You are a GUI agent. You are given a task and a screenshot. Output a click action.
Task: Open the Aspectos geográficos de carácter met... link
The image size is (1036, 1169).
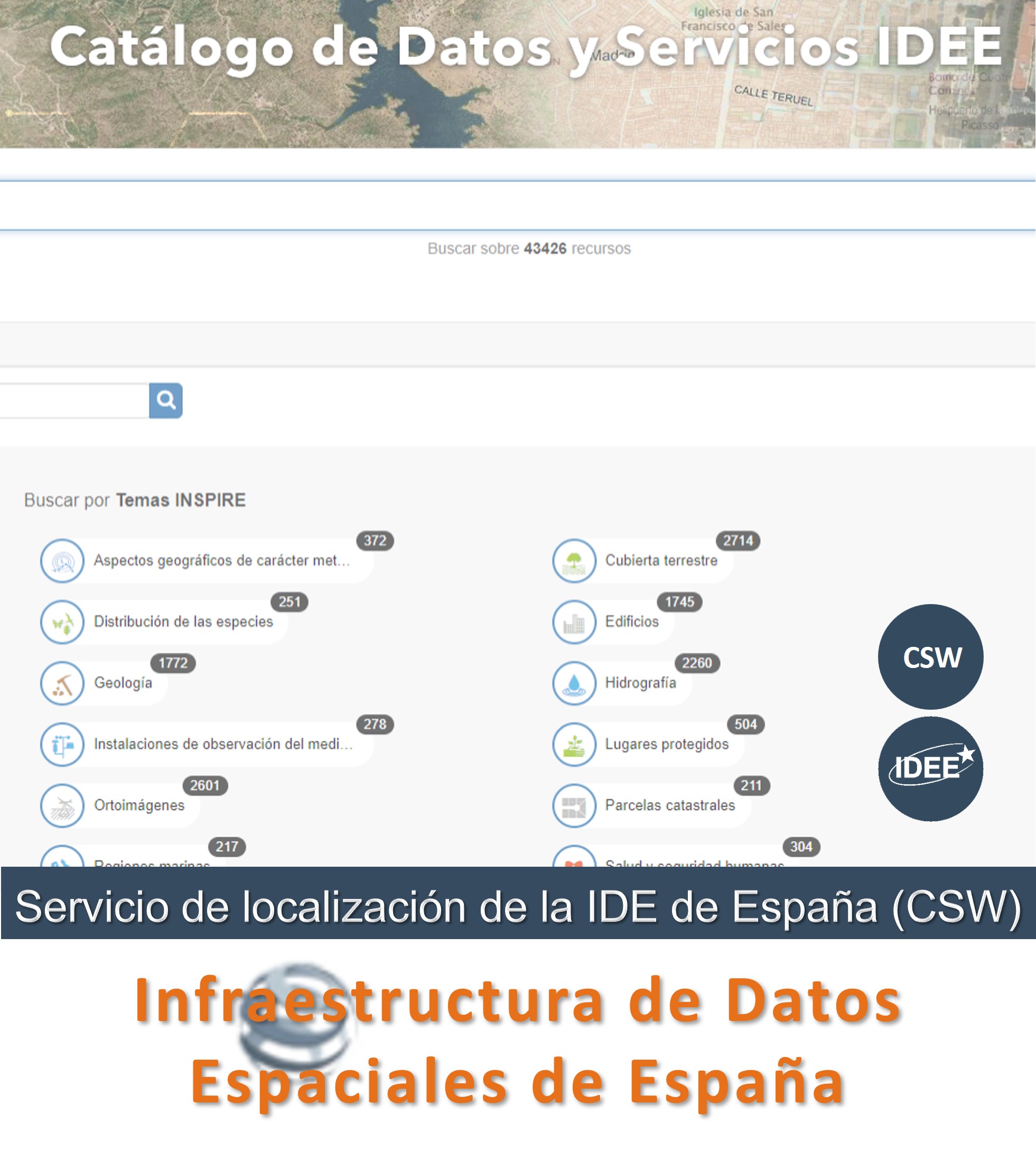(x=222, y=561)
